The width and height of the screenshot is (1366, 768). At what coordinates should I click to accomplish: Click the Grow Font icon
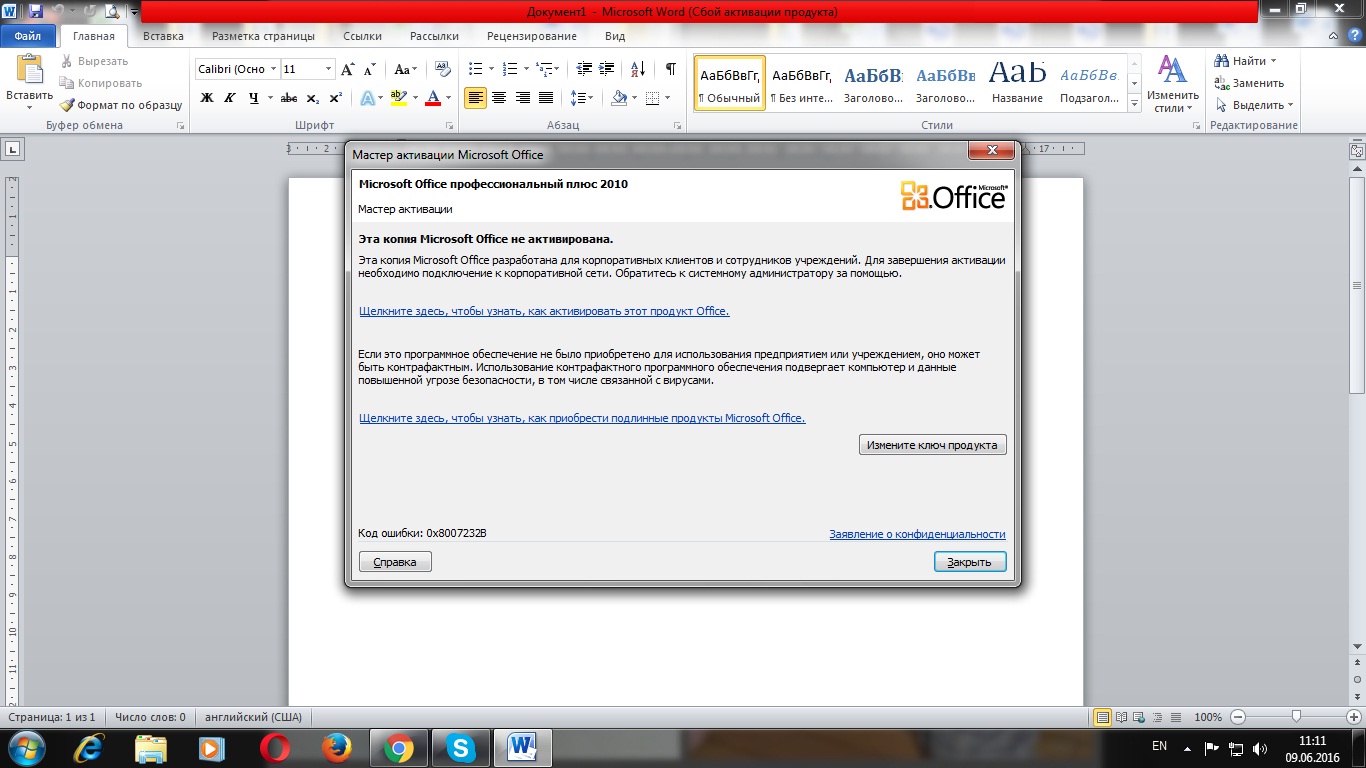pyautogui.click(x=347, y=69)
